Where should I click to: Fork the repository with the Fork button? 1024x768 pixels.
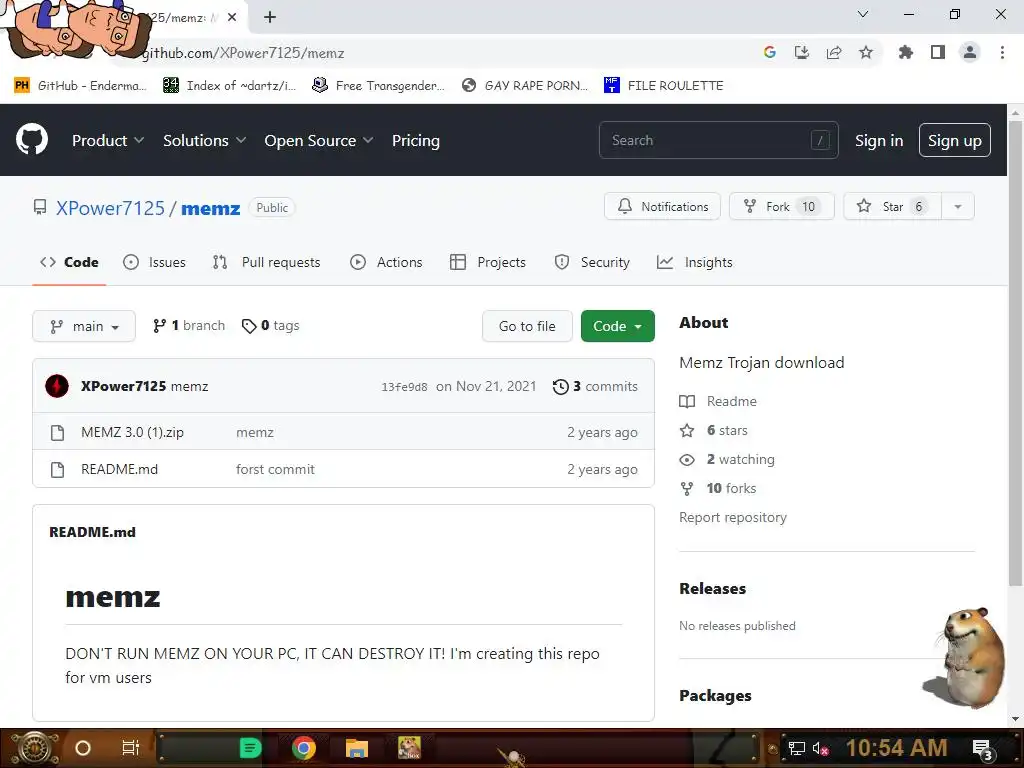(x=782, y=206)
